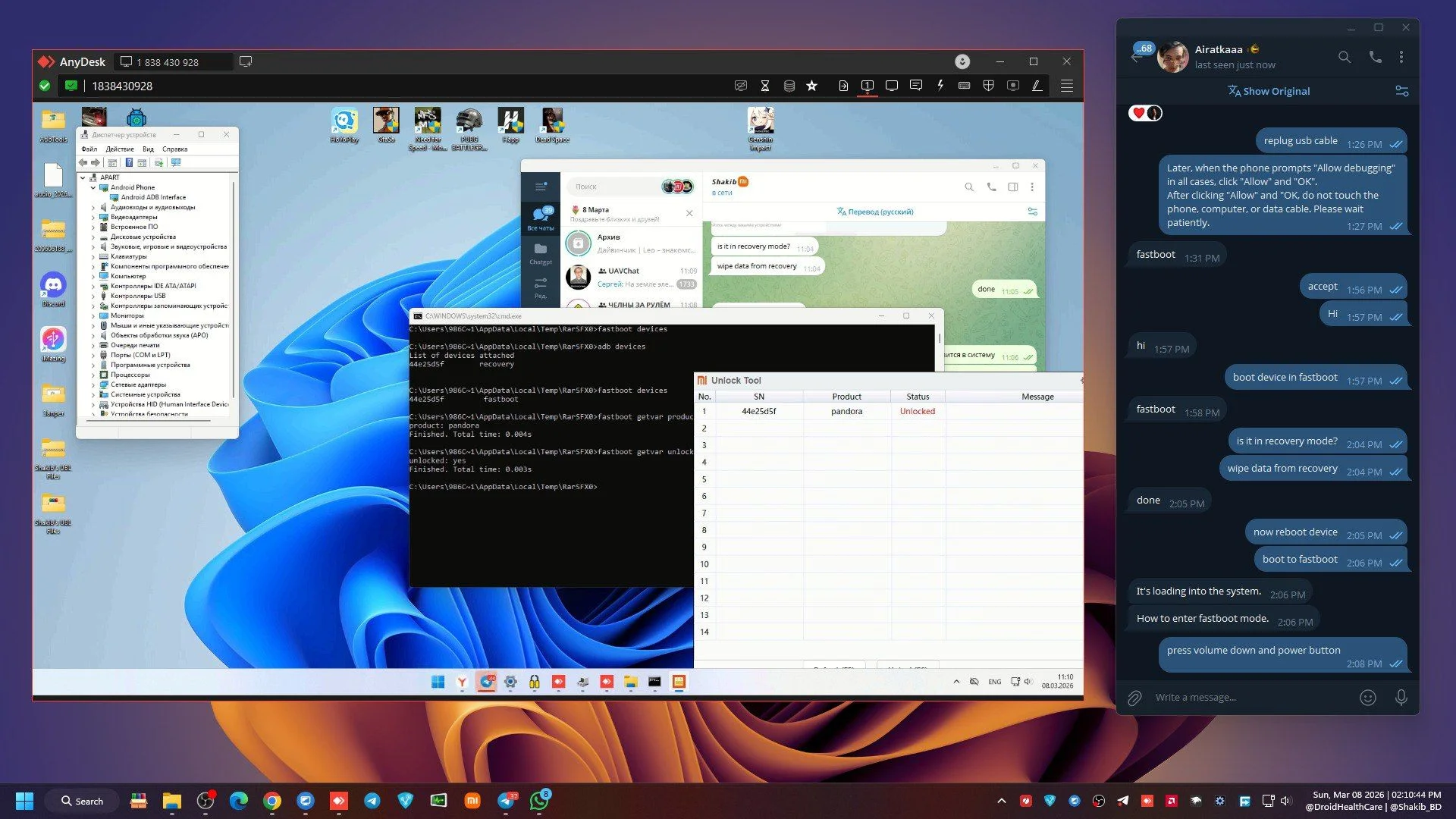Screen dimensions: 1456x819
Task: Attach a file in Telegram message bar
Action: point(1134,698)
